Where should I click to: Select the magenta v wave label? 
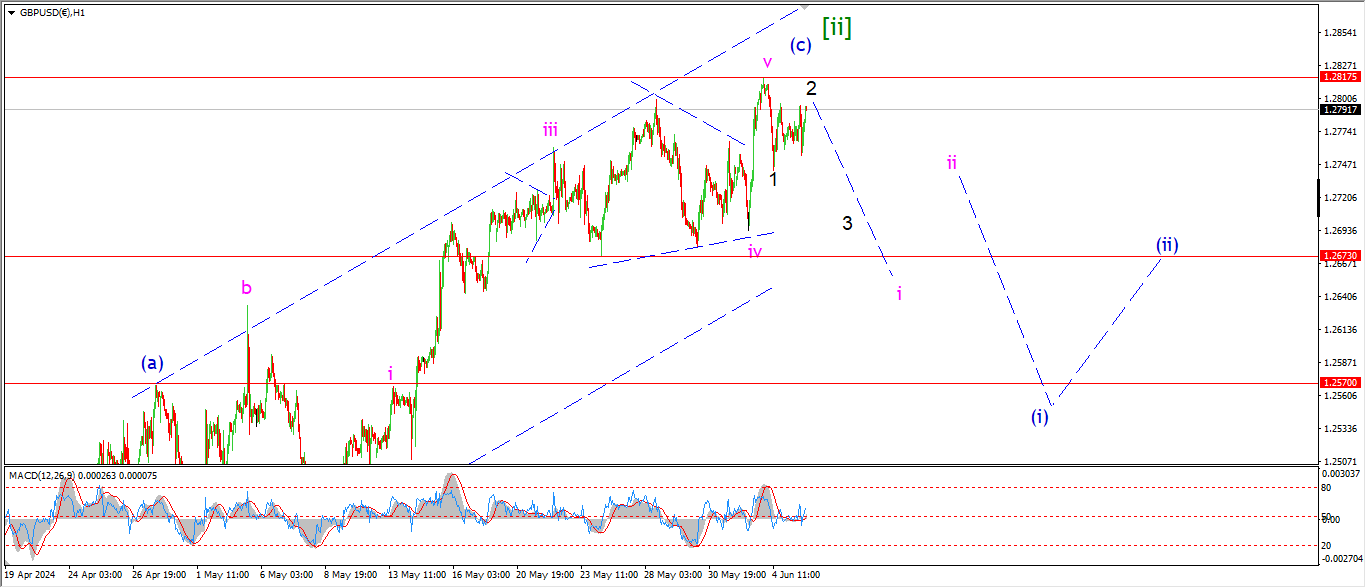(x=767, y=62)
